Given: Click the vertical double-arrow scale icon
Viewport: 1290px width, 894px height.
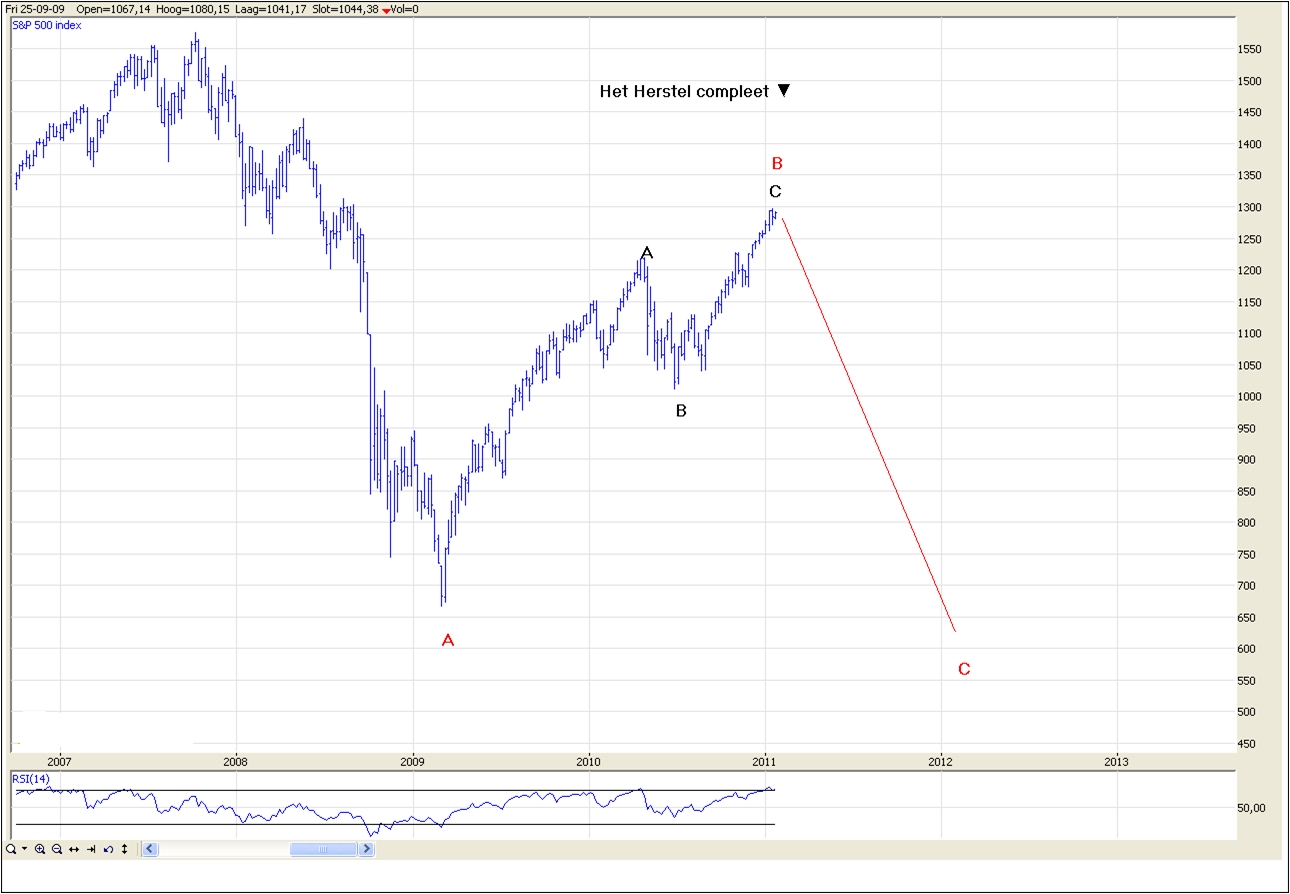Looking at the screenshot, I should [123, 849].
